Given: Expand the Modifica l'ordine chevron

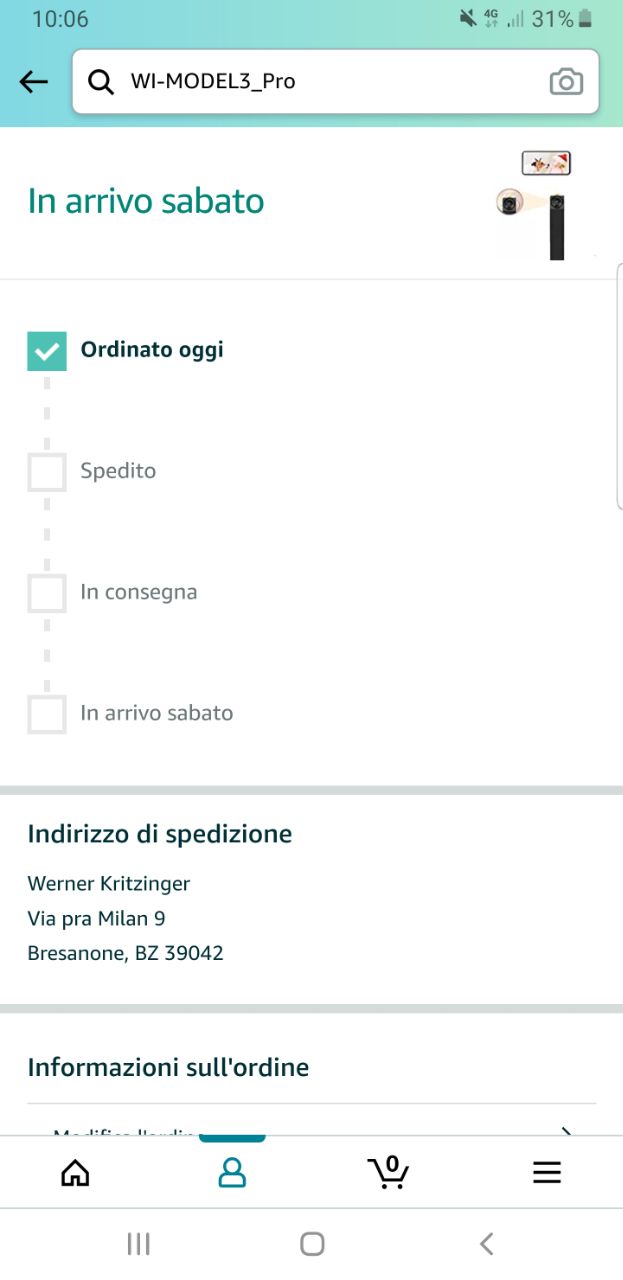Looking at the screenshot, I should (566, 1130).
